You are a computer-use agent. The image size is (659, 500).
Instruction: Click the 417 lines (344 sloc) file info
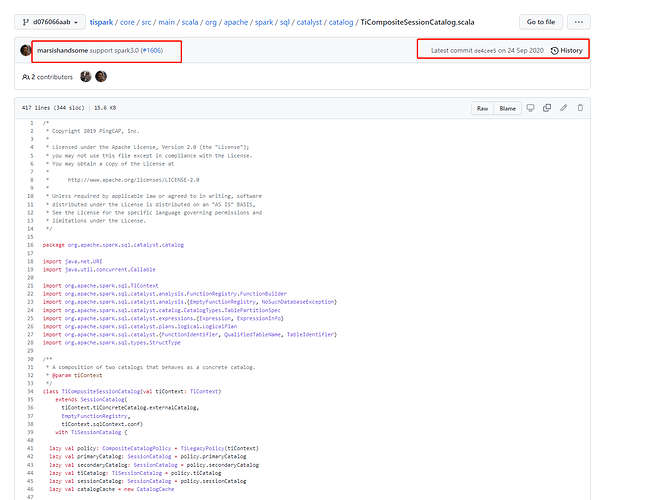click(53, 108)
